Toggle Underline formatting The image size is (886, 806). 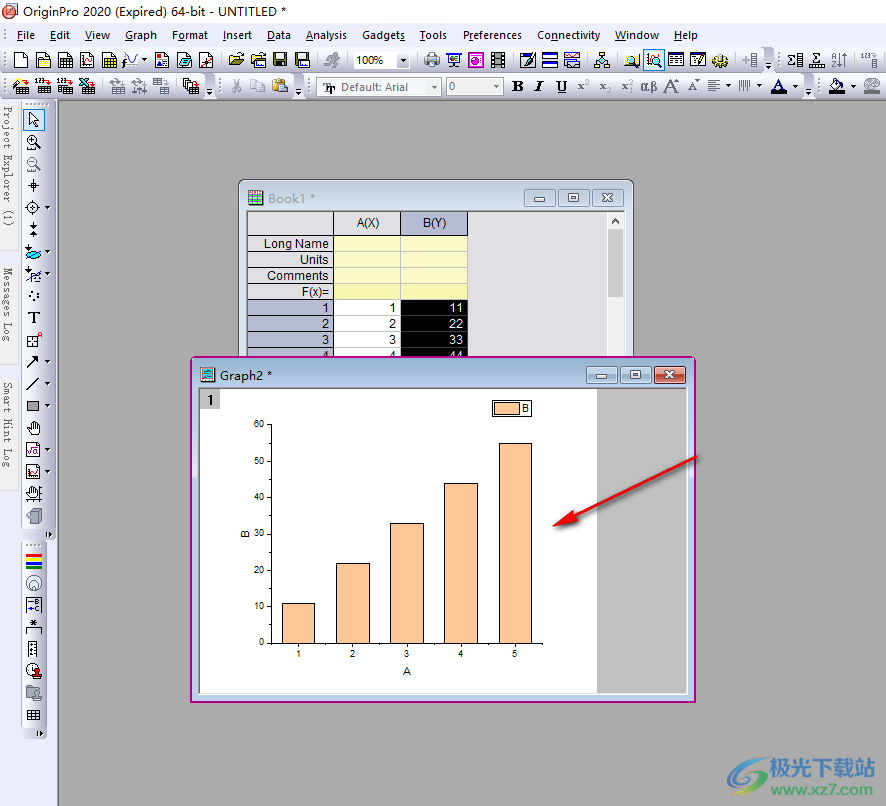(x=561, y=86)
